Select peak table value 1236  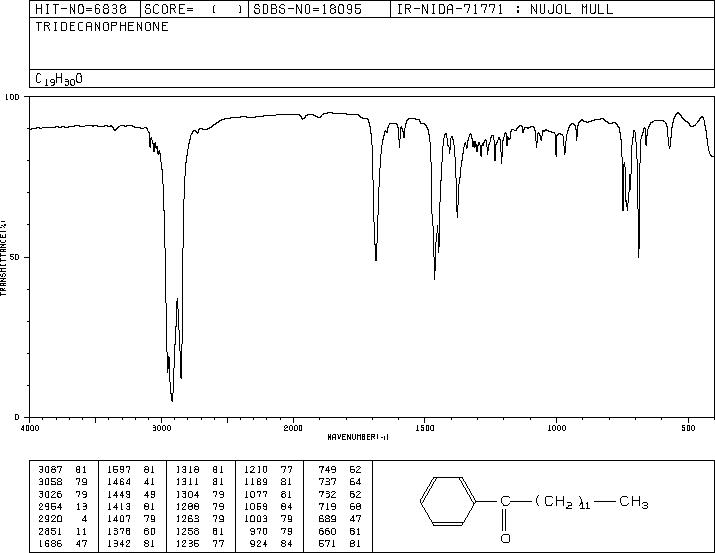click(x=187, y=543)
